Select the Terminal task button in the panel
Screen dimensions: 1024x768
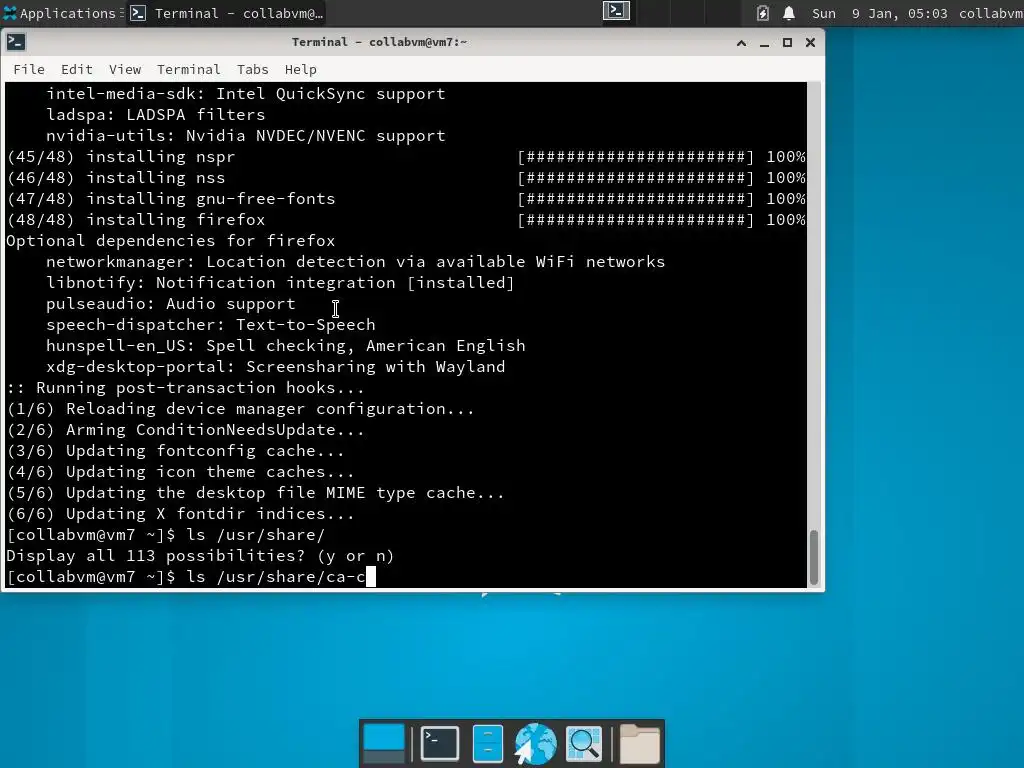tap(227, 13)
